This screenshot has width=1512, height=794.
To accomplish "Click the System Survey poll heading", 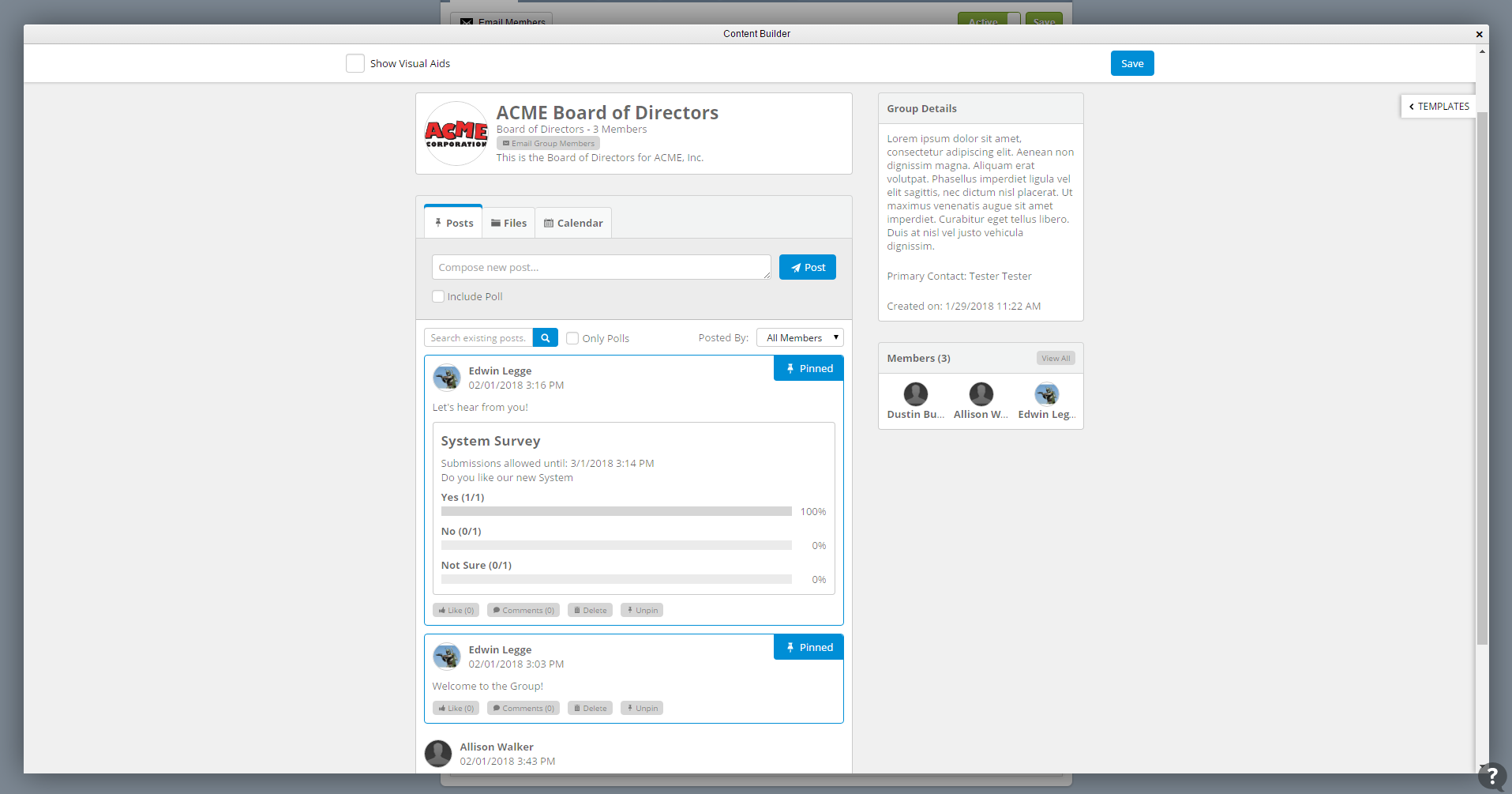I will pos(490,441).
